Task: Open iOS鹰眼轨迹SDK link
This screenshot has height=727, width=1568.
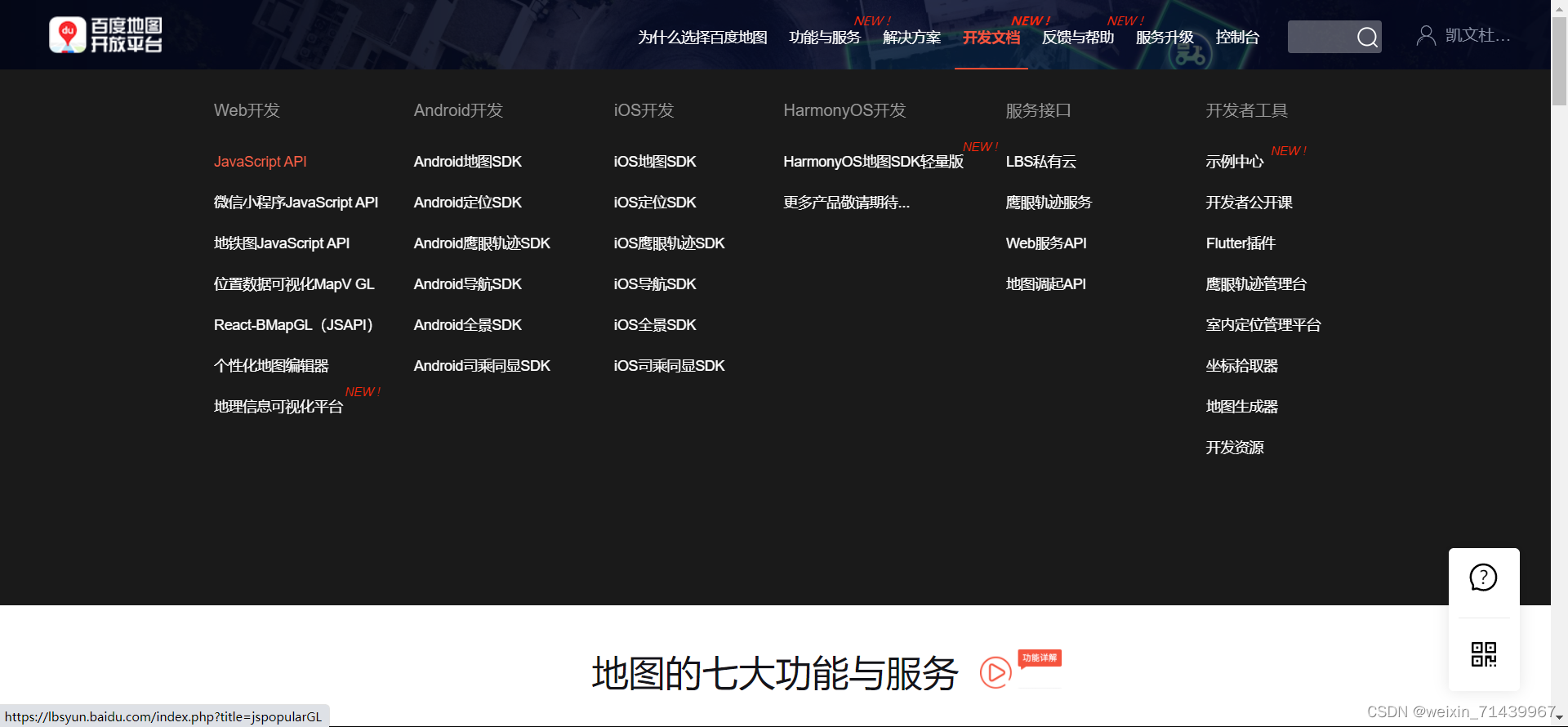Action: (x=670, y=243)
